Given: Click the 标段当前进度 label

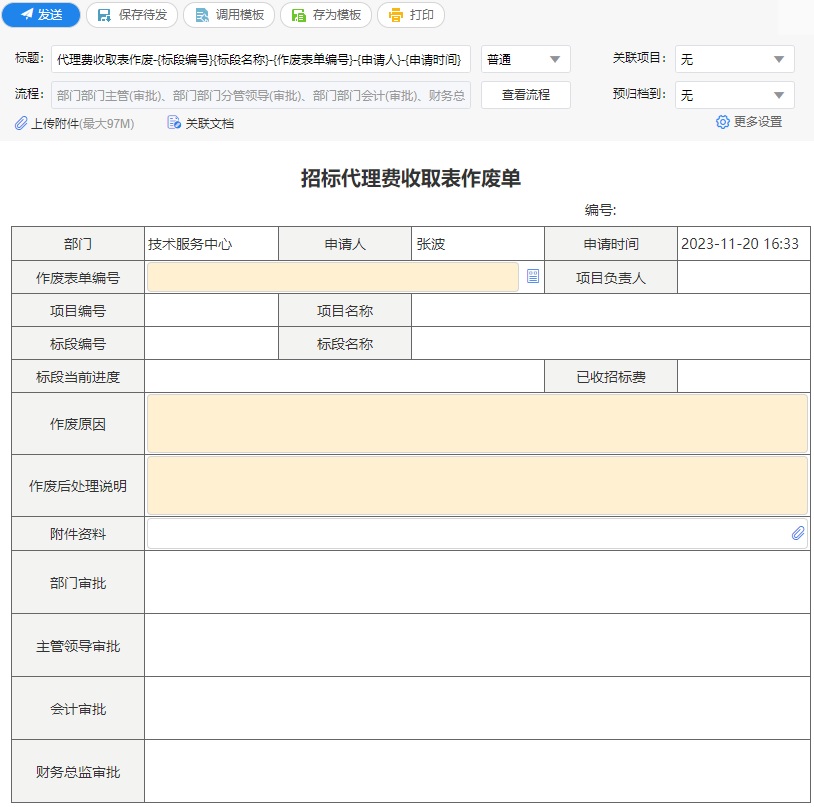Looking at the screenshot, I should click(78, 377).
